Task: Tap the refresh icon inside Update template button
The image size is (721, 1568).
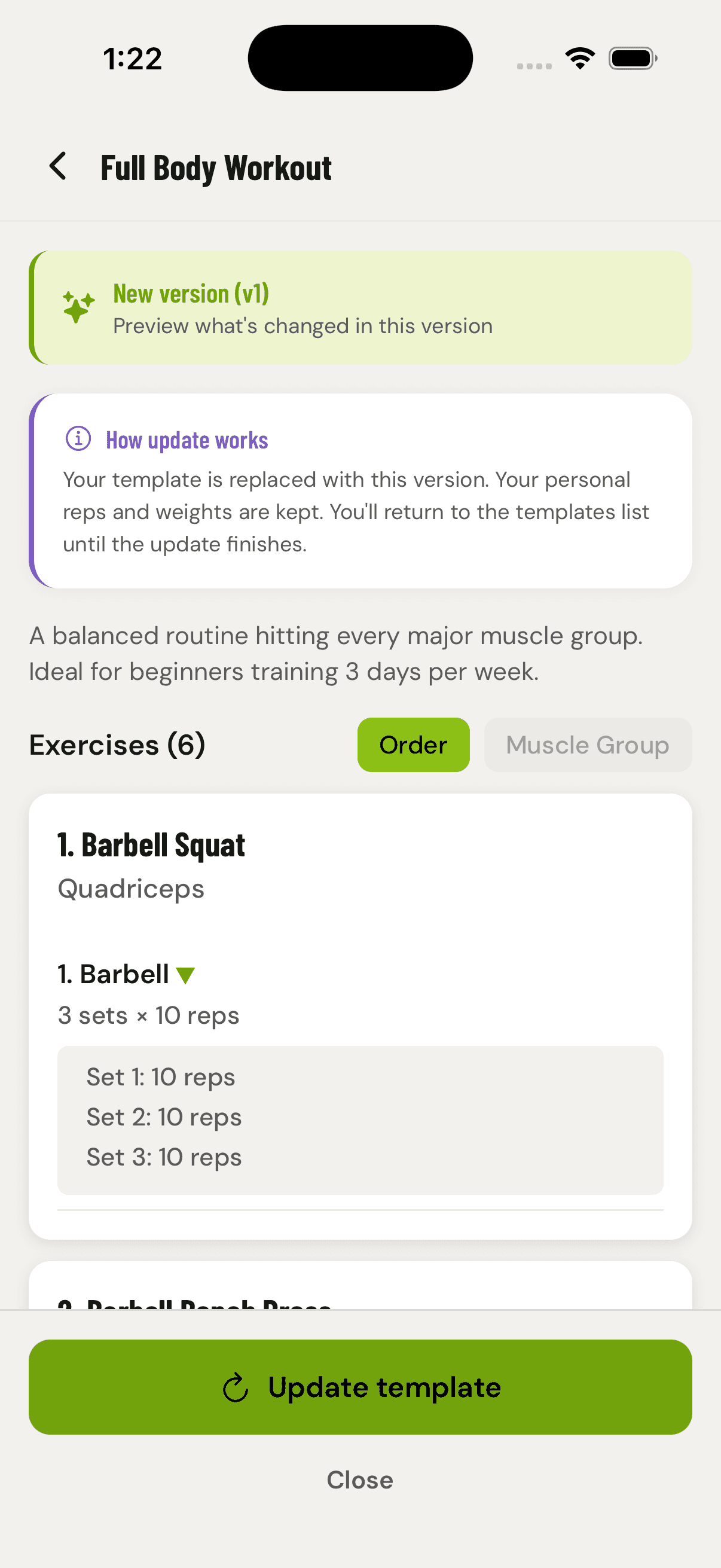Action: click(x=236, y=1388)
